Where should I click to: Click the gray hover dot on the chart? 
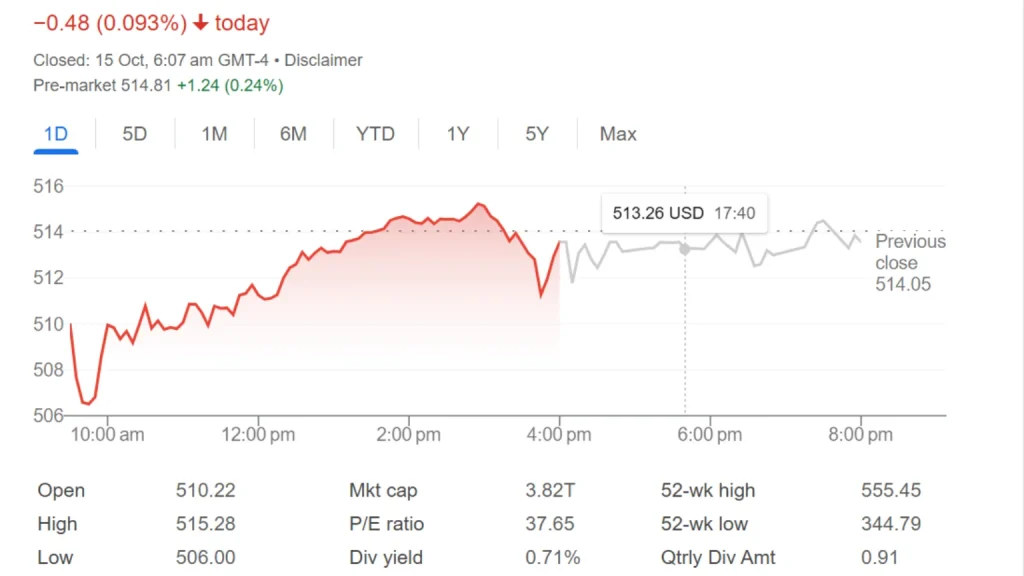685,248
